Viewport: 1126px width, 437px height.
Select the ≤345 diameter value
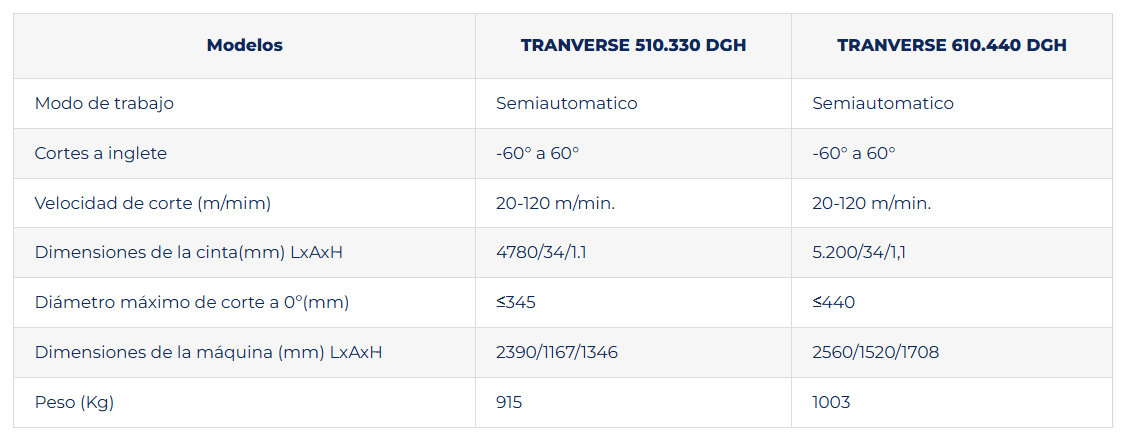[x=516, y=302]
